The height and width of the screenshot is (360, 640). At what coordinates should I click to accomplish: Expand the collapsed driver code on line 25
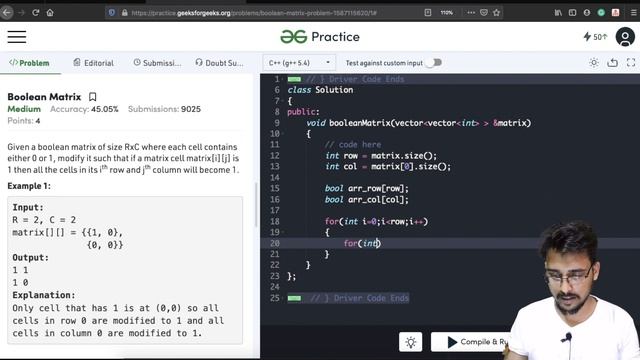pyautogui.click(x=294, y=298)
